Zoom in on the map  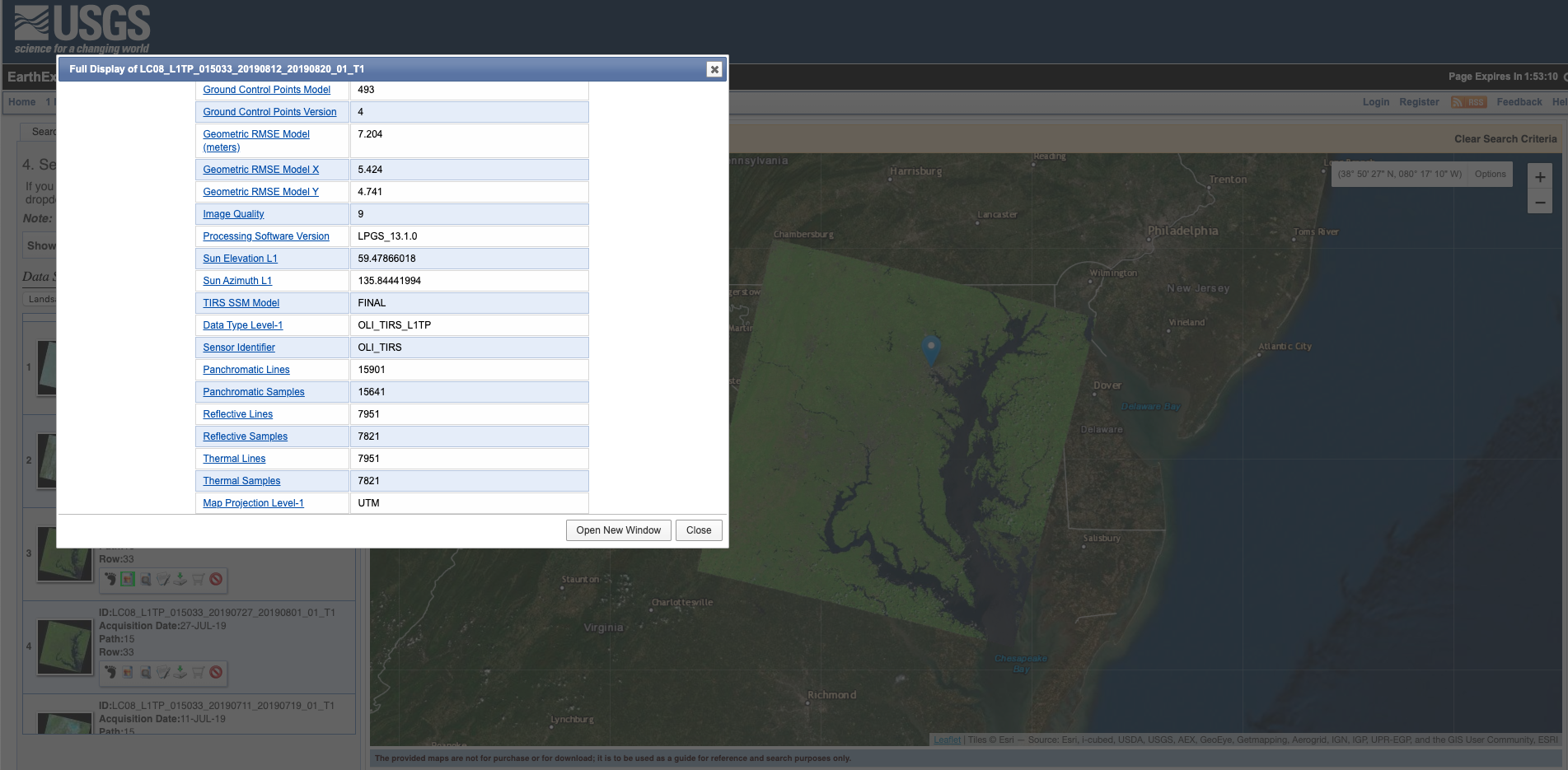[x=1540, y=177]
